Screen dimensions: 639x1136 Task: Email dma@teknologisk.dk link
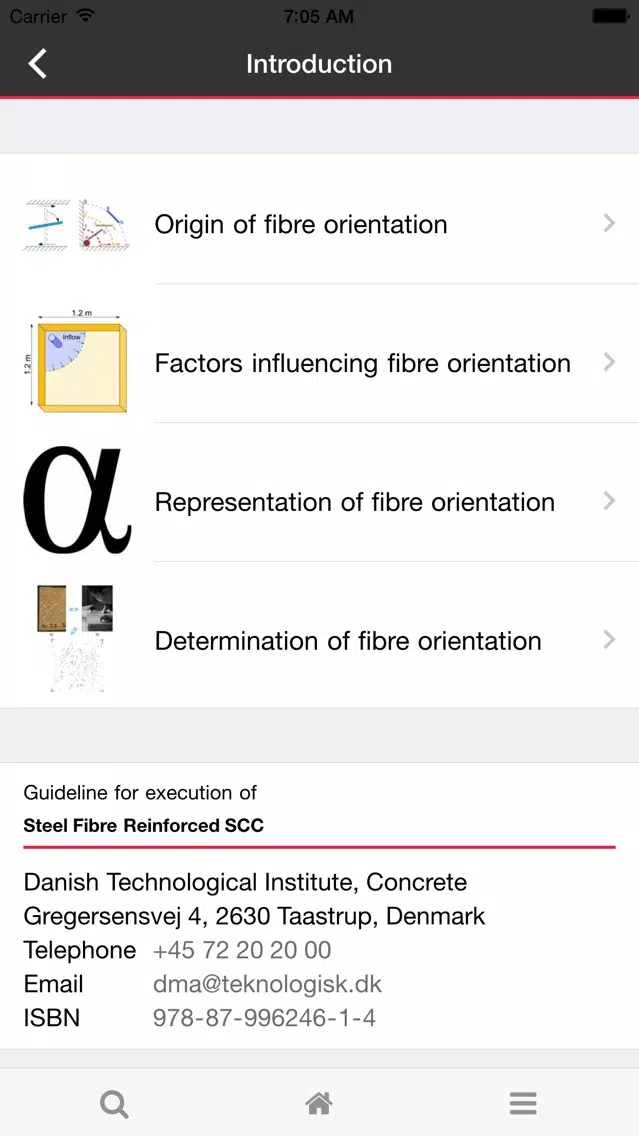[x=267, y=984]
